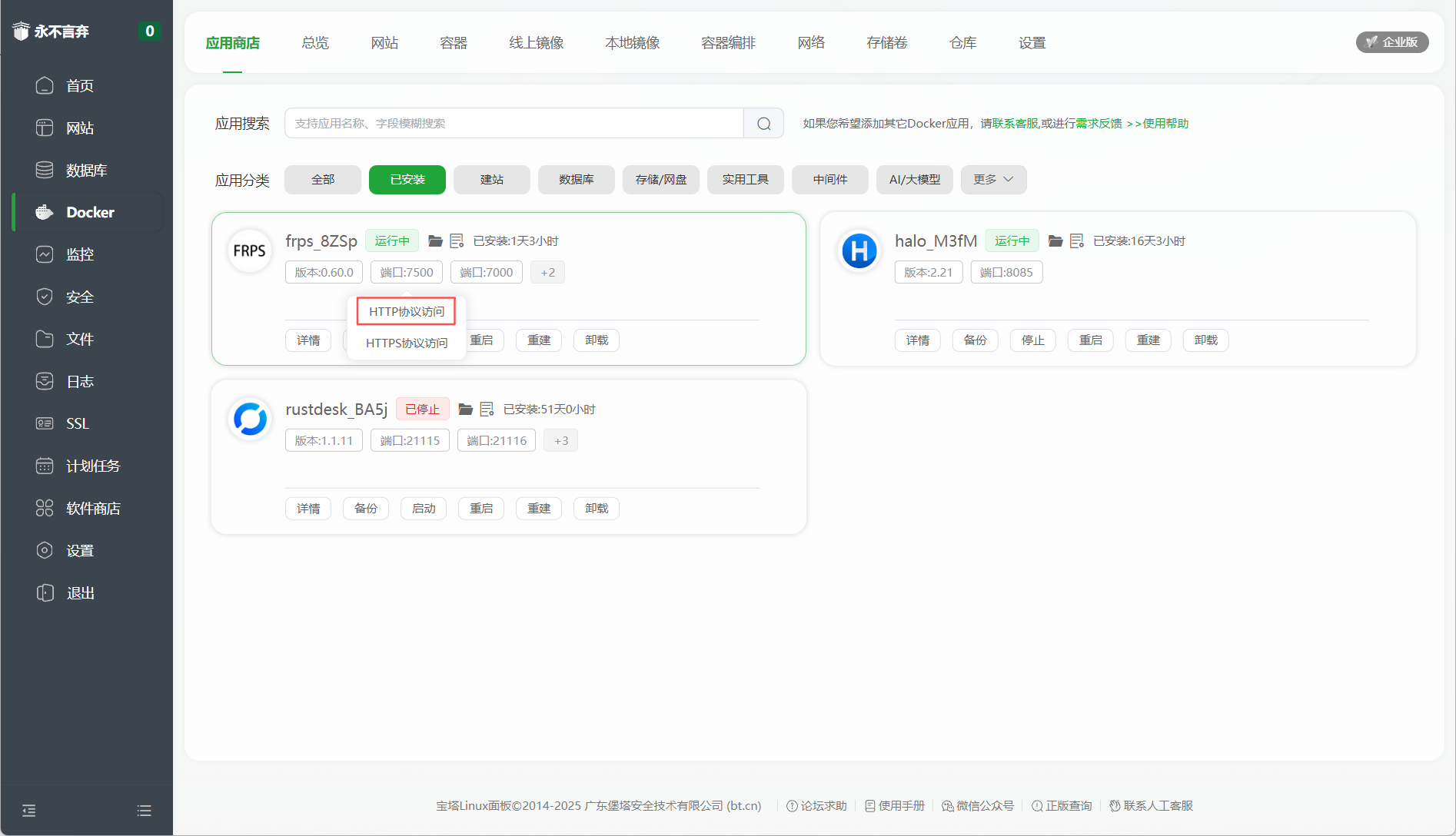Collapse sidebar using bottom-left menu icon

[29, 811]
